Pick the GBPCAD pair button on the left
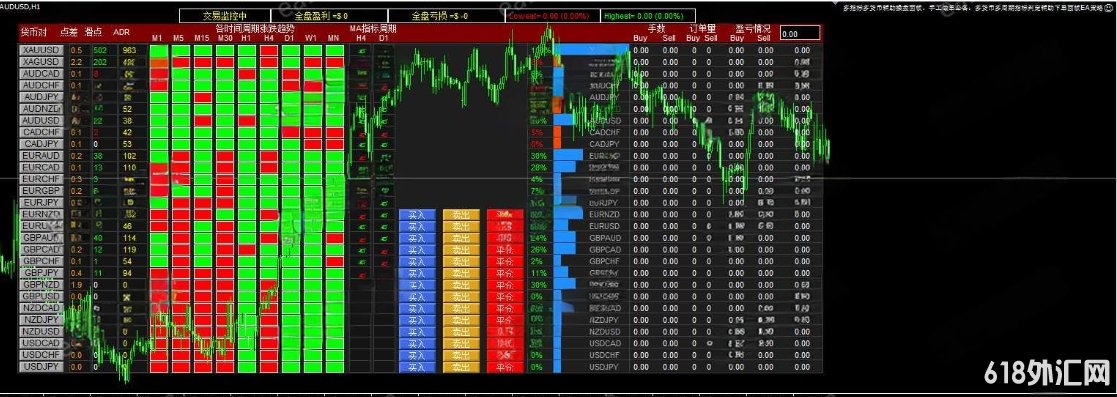 click(41, 250)
